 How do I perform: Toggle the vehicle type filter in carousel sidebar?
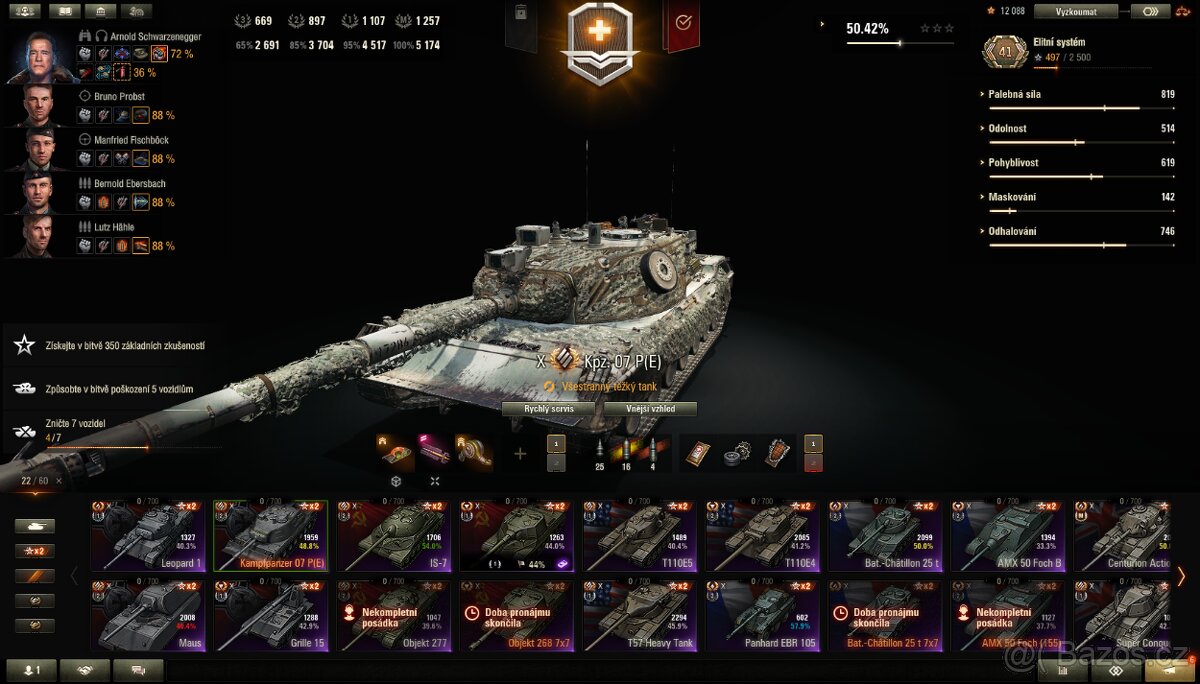point(35,526)
